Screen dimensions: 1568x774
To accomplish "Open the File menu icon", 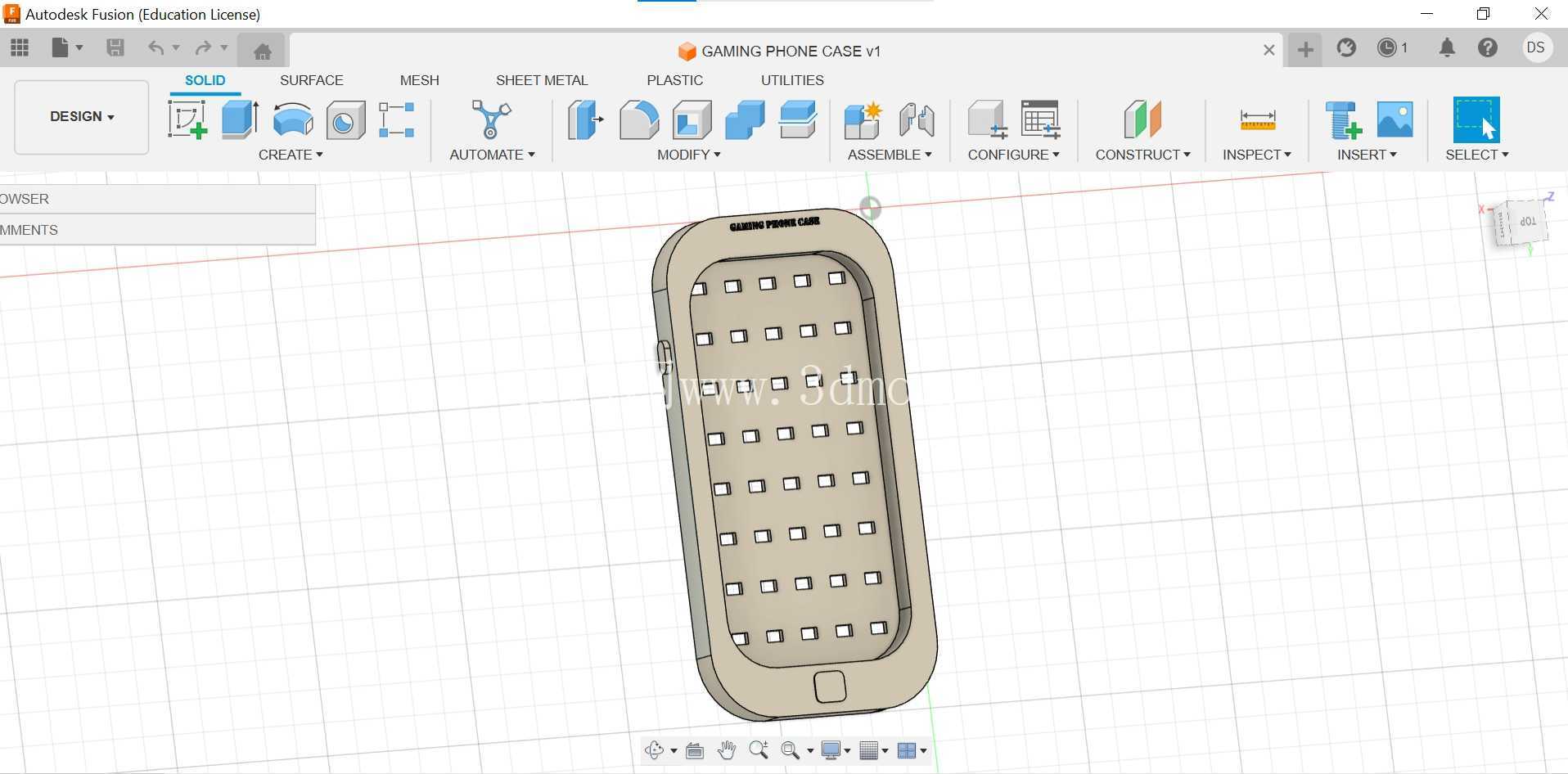I will click(61, 48).
